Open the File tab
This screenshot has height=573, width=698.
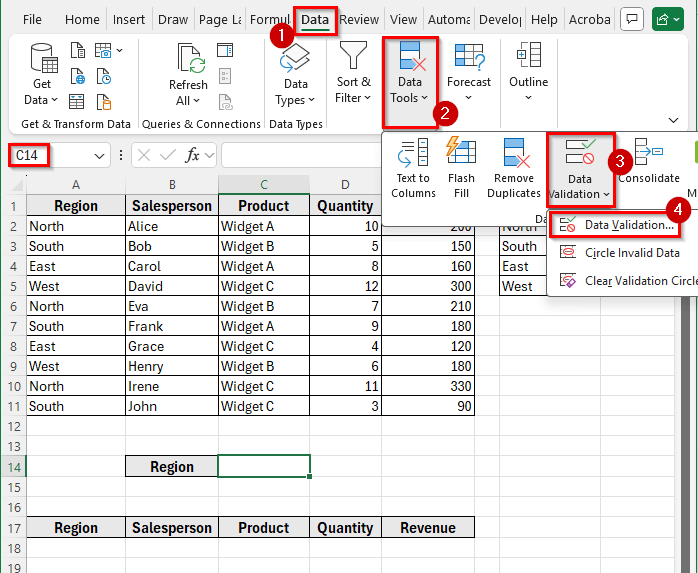pyautogui.click(x=32, y=20)
